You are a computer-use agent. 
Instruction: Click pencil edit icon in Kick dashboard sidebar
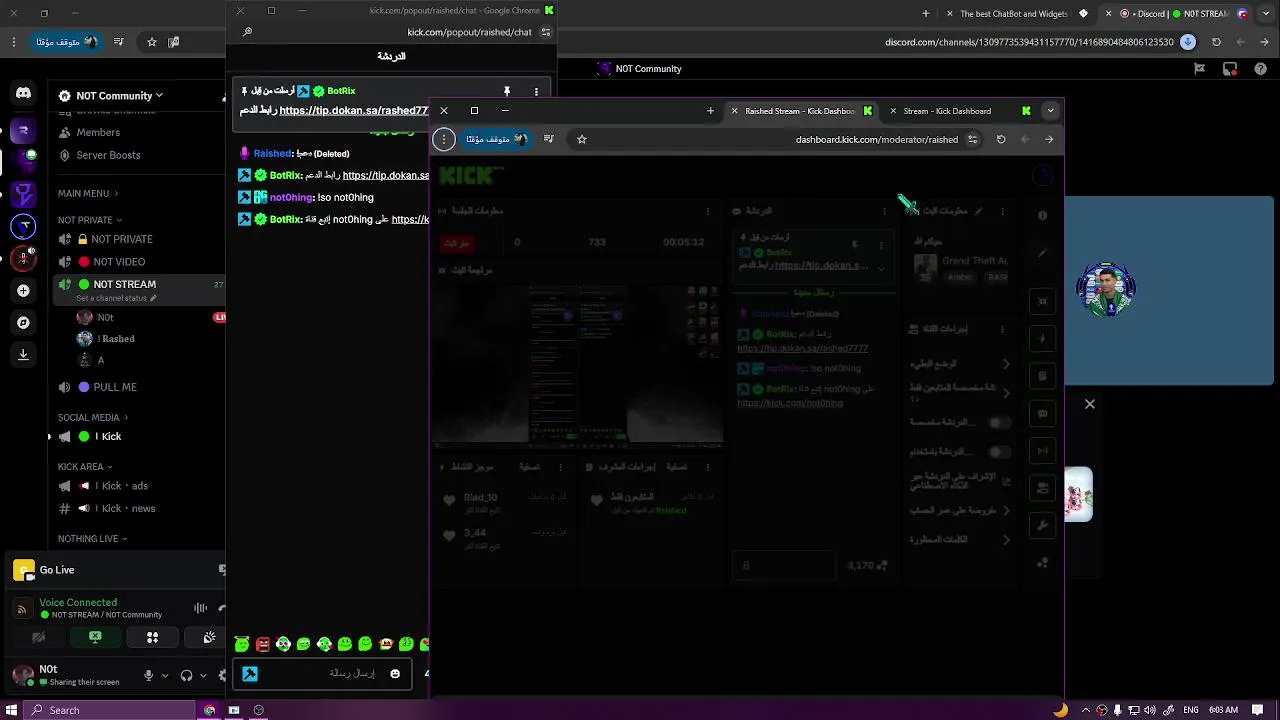(x=1042, y=253)
